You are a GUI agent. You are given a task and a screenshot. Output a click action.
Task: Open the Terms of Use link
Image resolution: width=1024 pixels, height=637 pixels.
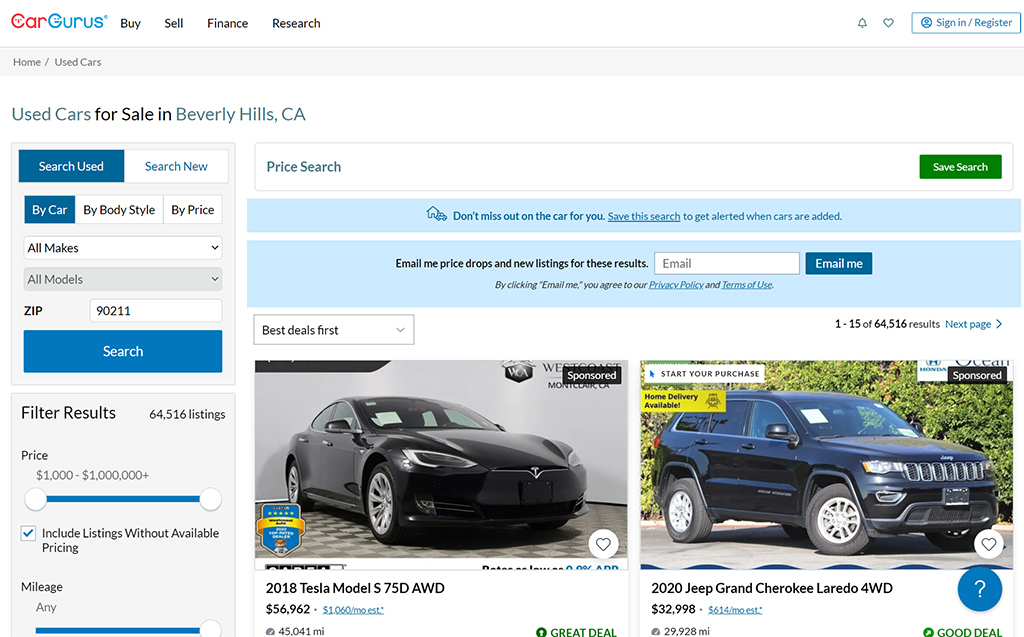tap(746, 285)
